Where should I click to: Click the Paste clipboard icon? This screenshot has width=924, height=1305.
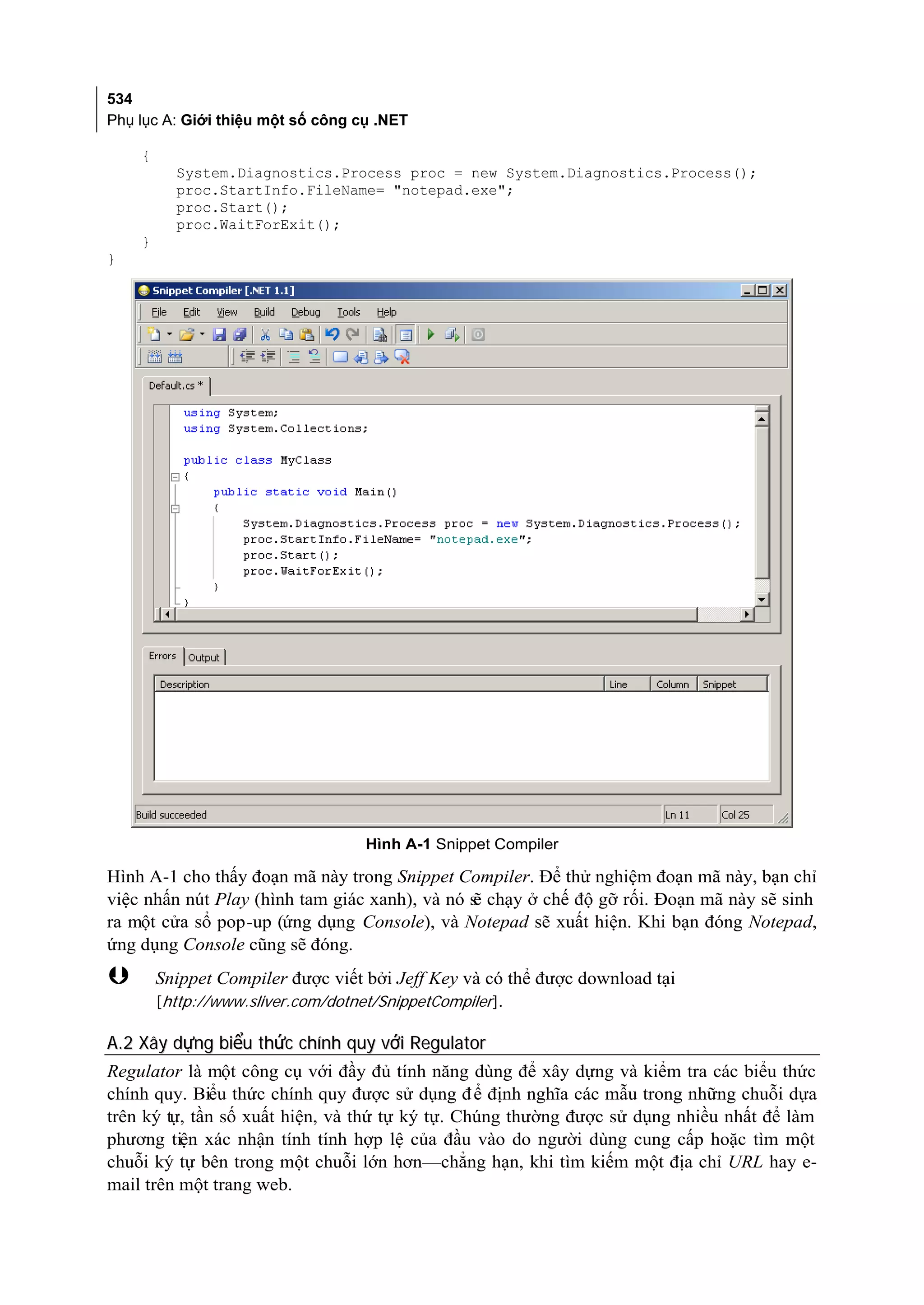(x=307, y=335)
